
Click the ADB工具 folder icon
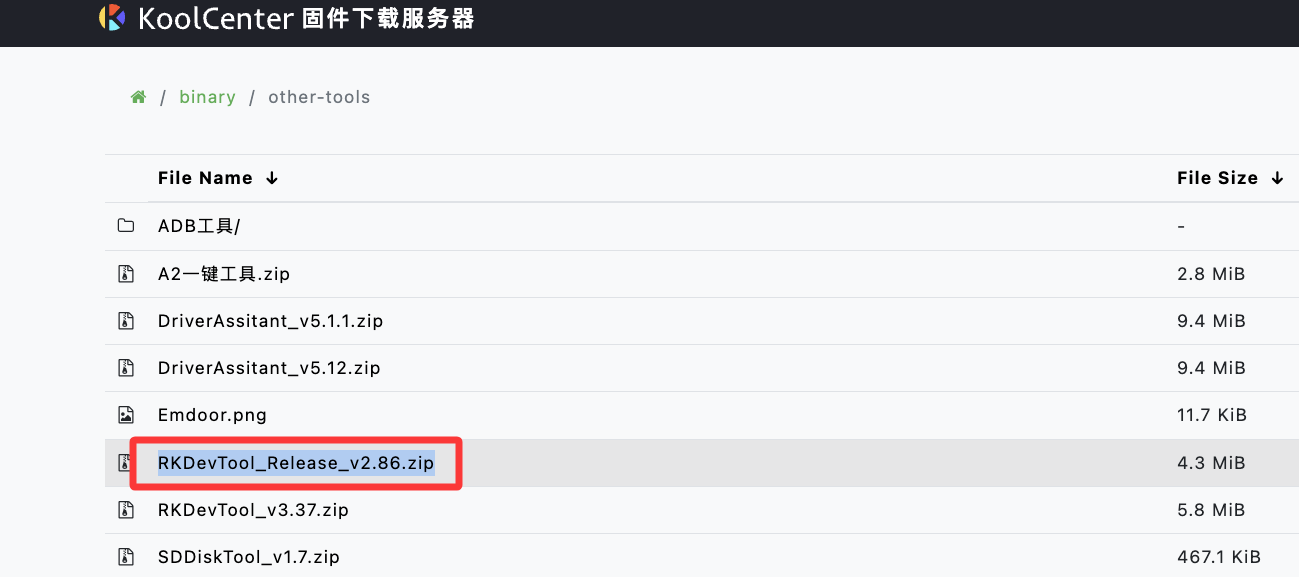coord(126,226)
